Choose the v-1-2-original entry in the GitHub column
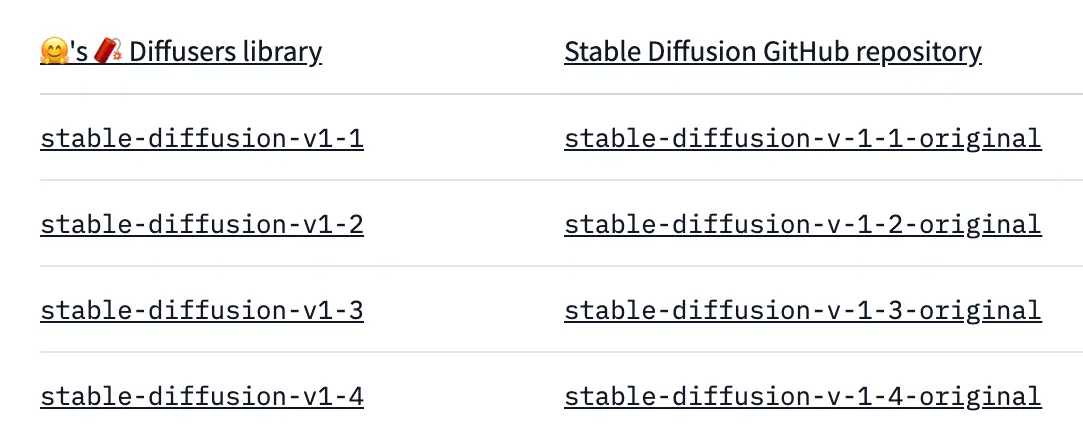The image size is (1083, 448). click(x=803, y=224)
